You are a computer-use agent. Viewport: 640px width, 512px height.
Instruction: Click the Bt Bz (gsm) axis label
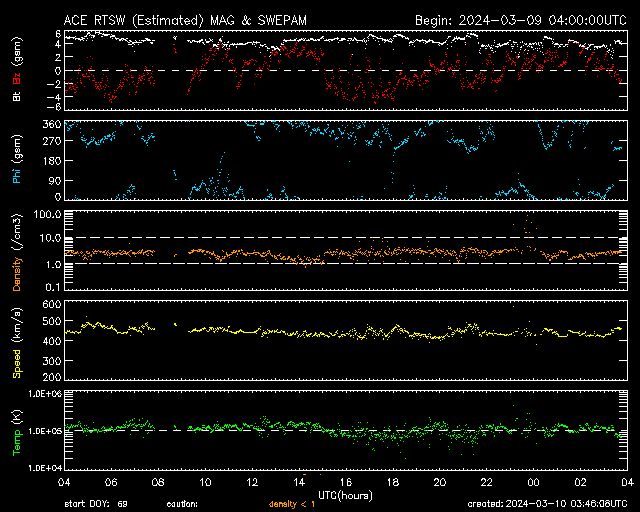pyautogui.click(x=16, y=70)
